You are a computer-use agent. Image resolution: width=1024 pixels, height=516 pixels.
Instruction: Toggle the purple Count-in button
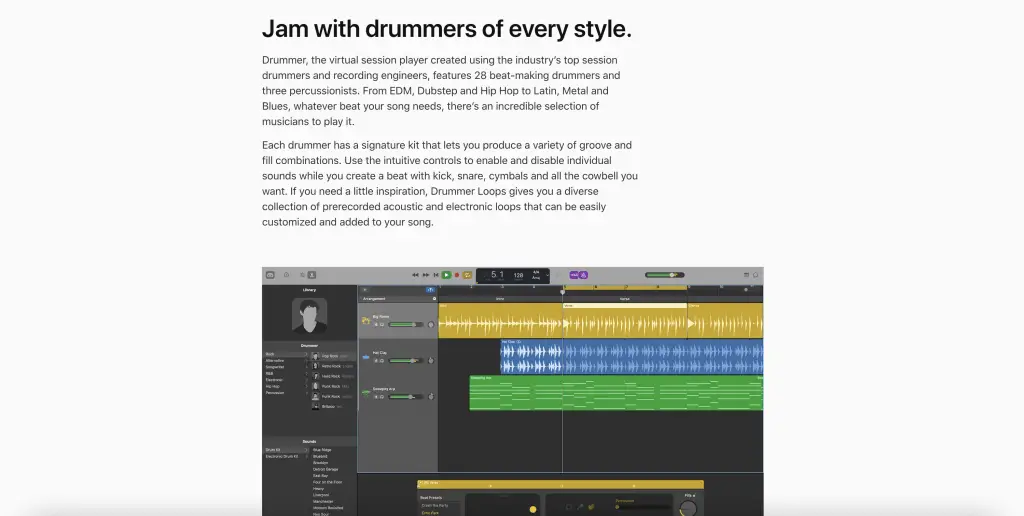coord(574,275)
